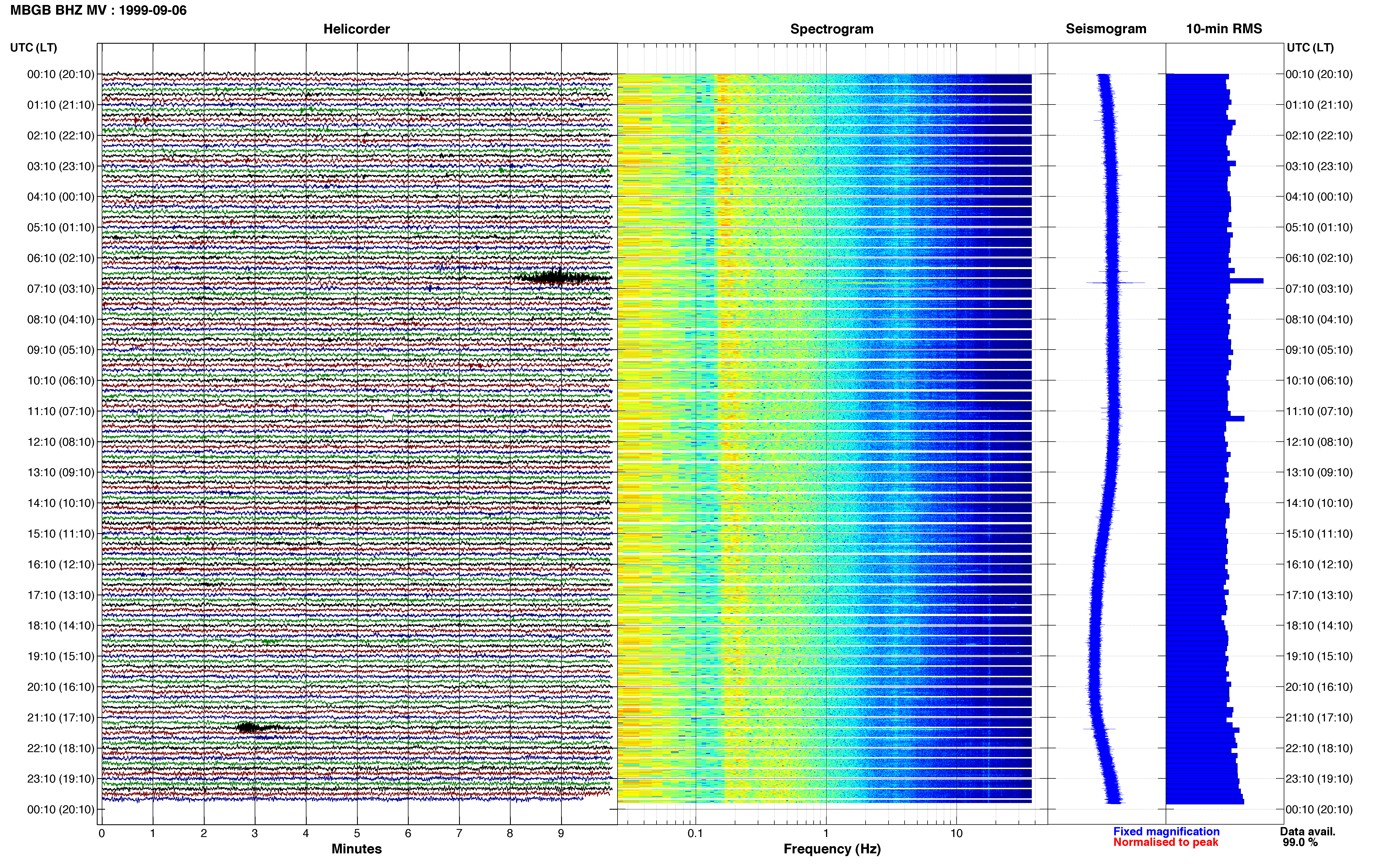This screenshot has width=1388, height=868.
Task: Click the 'Frequency (Hz)' axis label
Action: pos(832,849)
